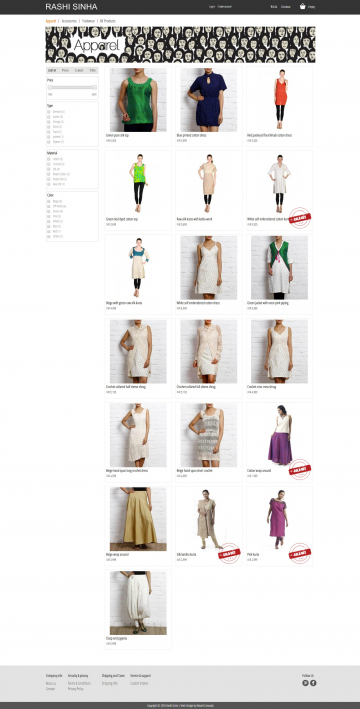Click the RASHI SINHA site logo
This screenshot has width=360, height=709.
[71, 7]
